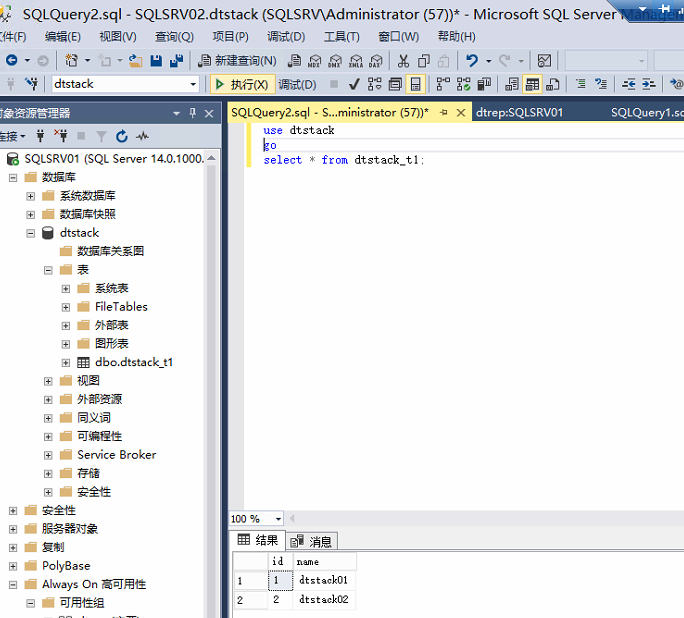Click 调试(D) debug button
This screenshot has width=684, height=618.
pyautogui.click(x=297, y=84)
